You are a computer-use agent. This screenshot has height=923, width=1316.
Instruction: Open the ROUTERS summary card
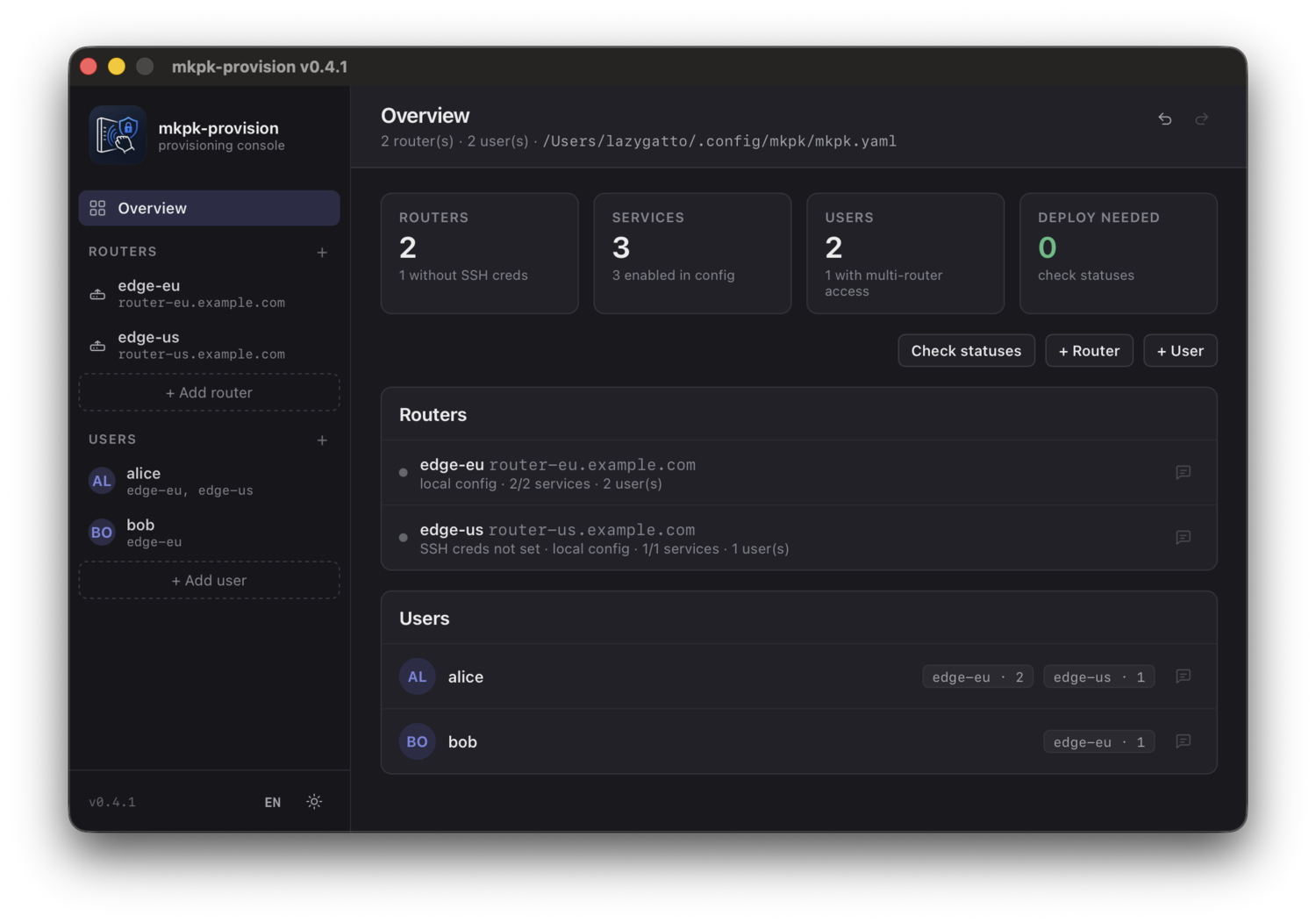pos(479,254)
